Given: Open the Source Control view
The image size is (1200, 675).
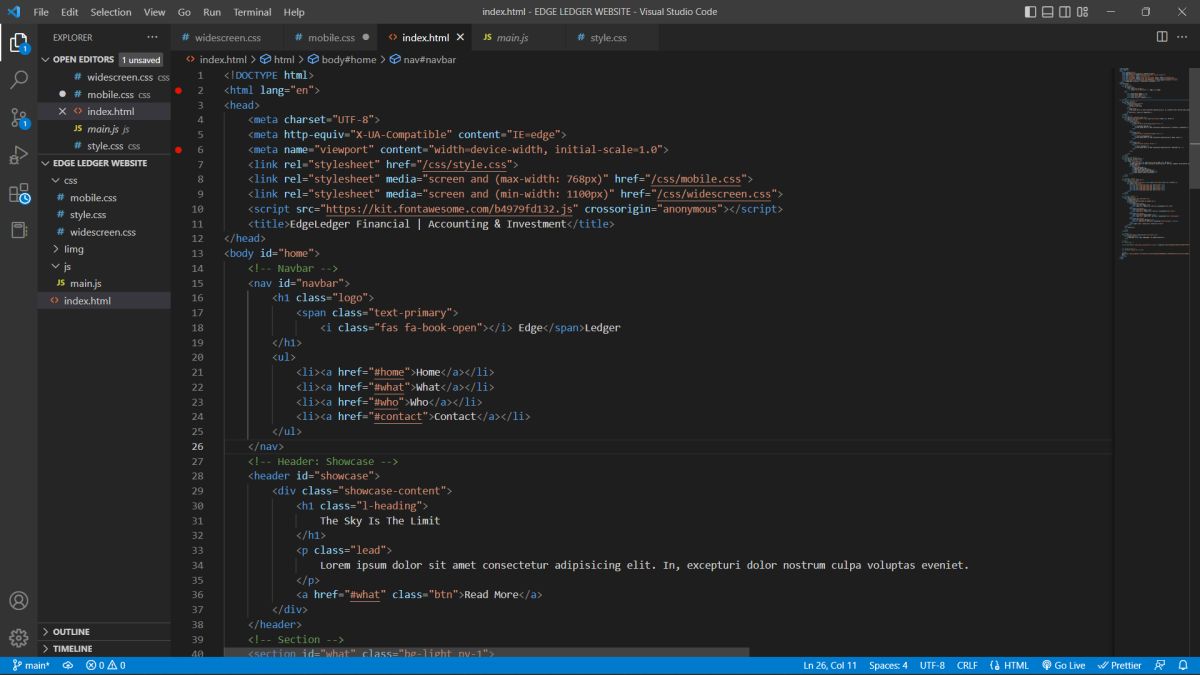Looking at the screenshot, I should [x=19, y=117].
